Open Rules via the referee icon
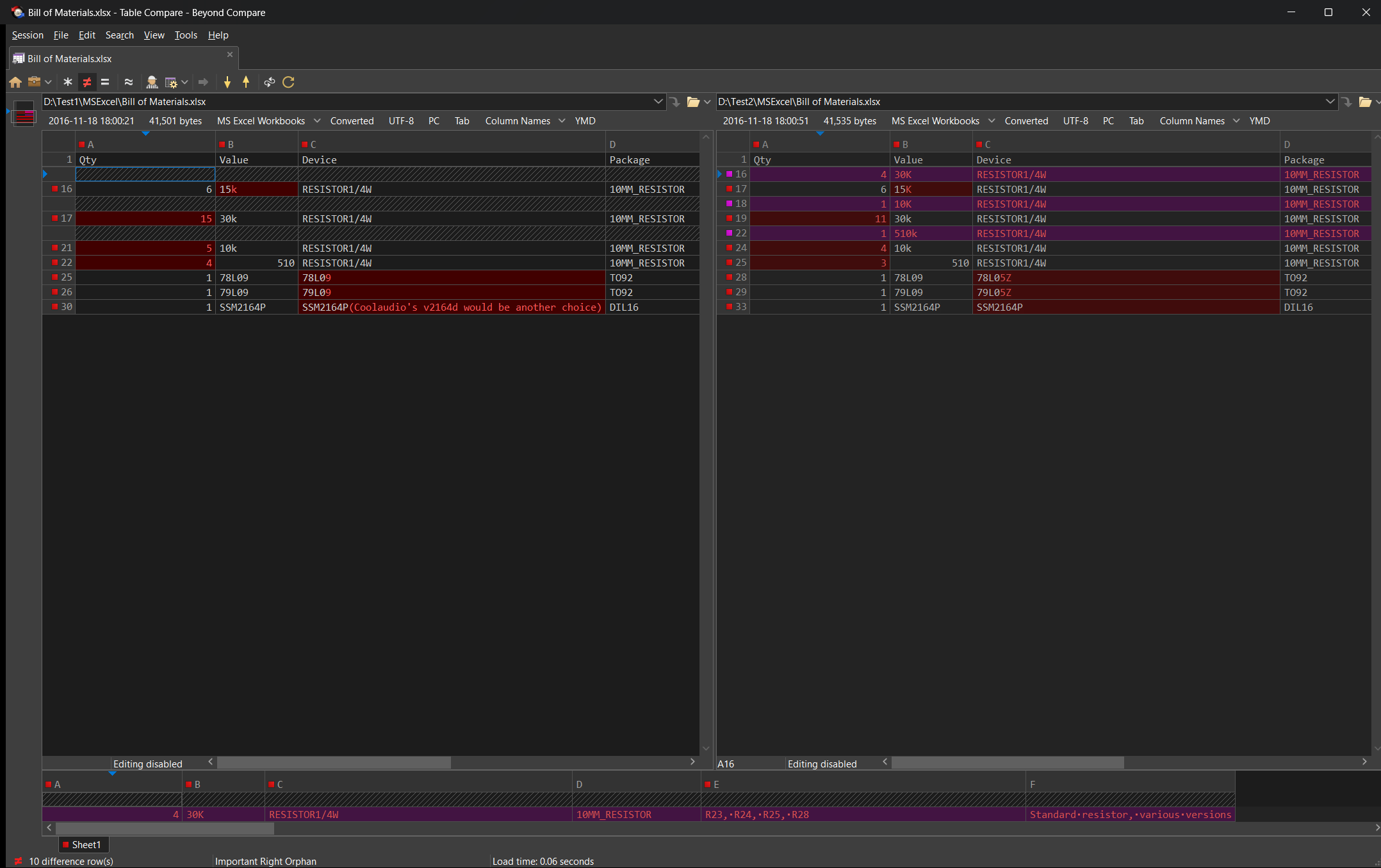1381x868 pixels. pos(152,82)
